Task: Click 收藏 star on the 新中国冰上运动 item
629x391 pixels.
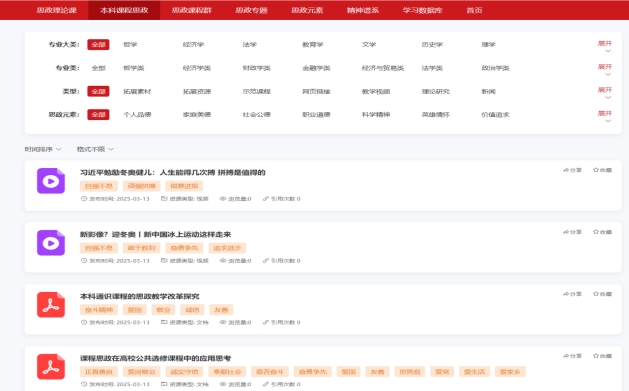Action: [x=603, y=232]
